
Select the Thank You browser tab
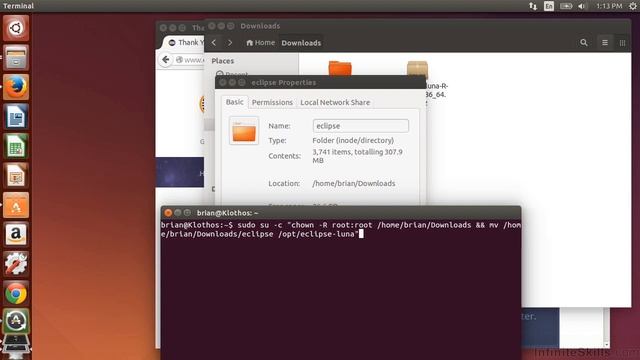click(x=185, y=42)
